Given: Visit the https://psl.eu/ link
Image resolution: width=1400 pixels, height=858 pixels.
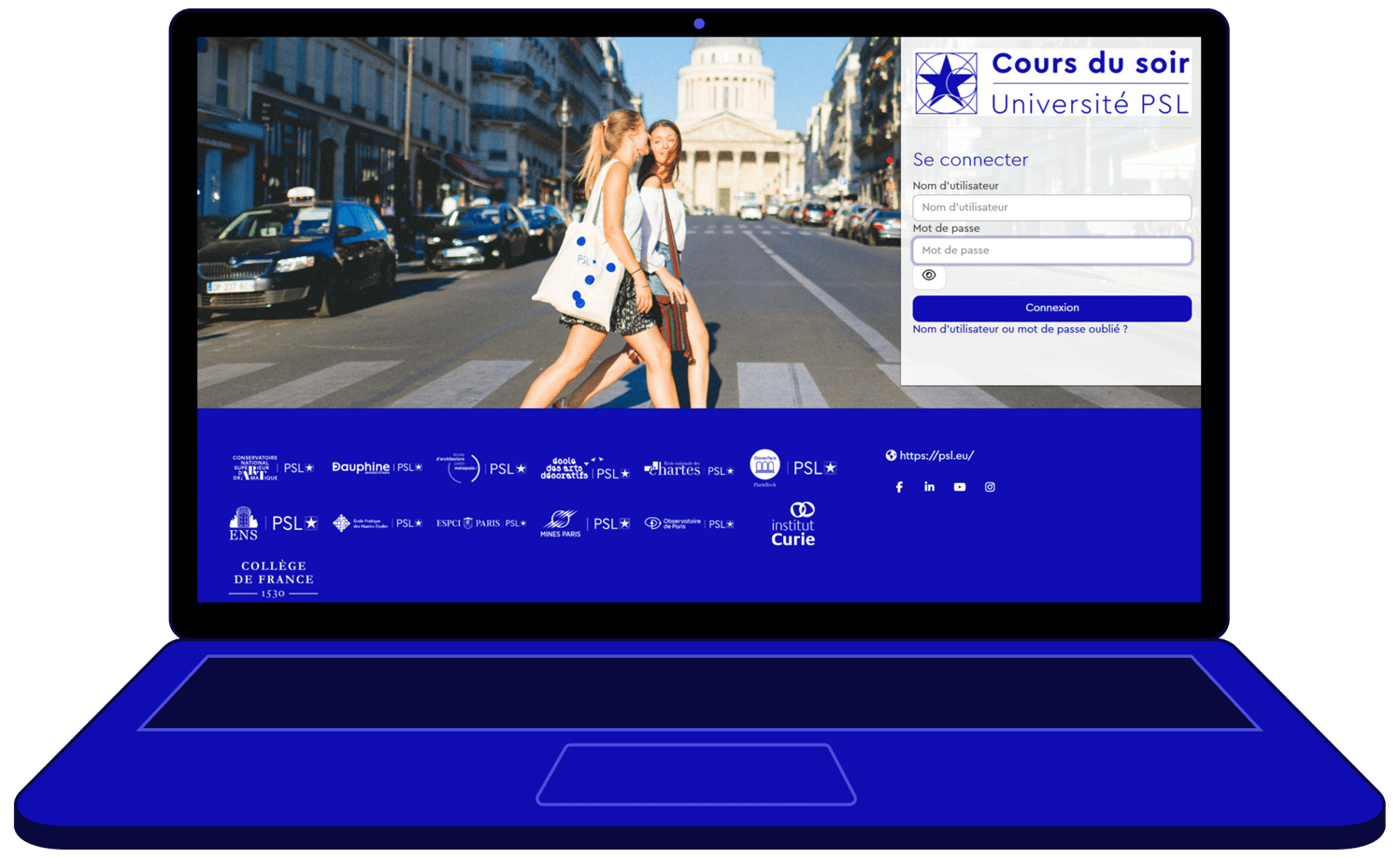Looking at the screenshot, I should click(936, 455).
